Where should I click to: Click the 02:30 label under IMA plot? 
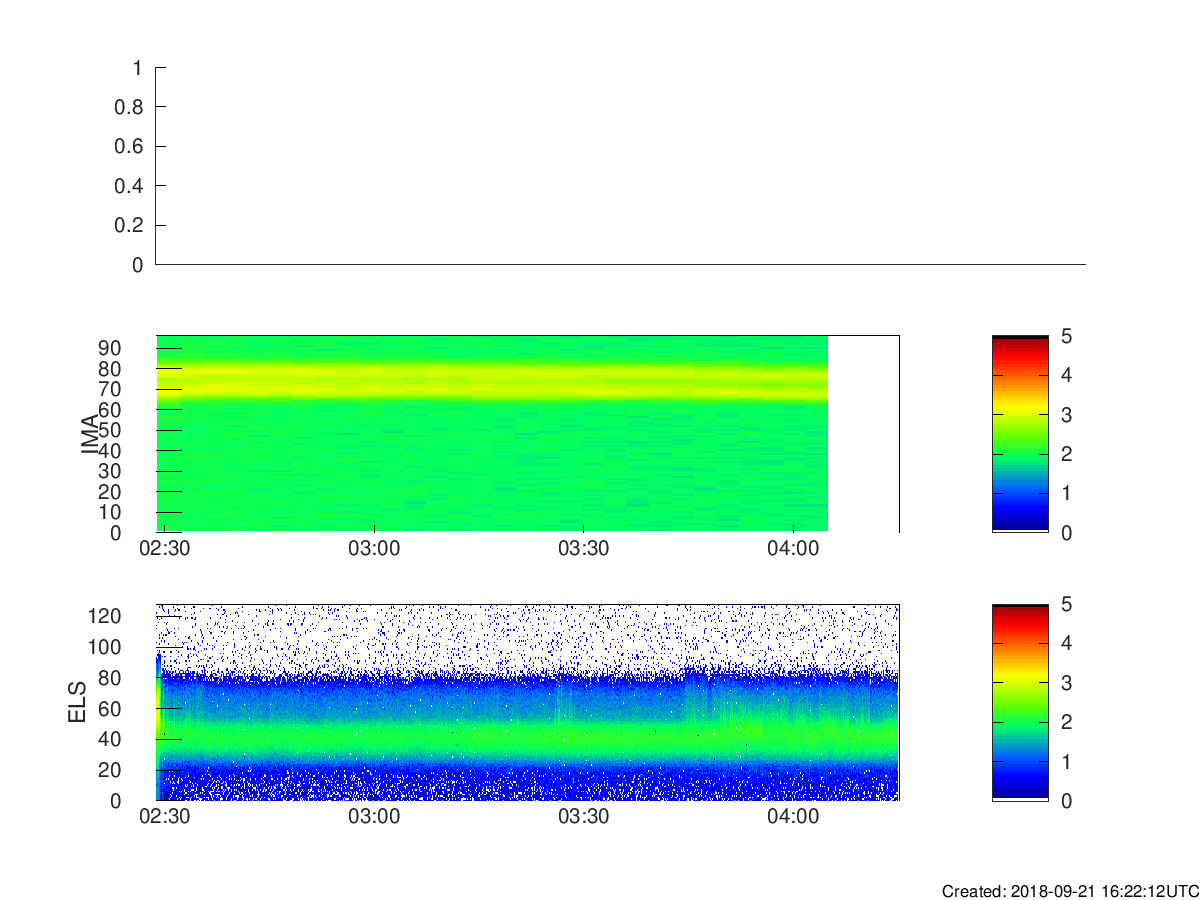click(x=165, y=549)
